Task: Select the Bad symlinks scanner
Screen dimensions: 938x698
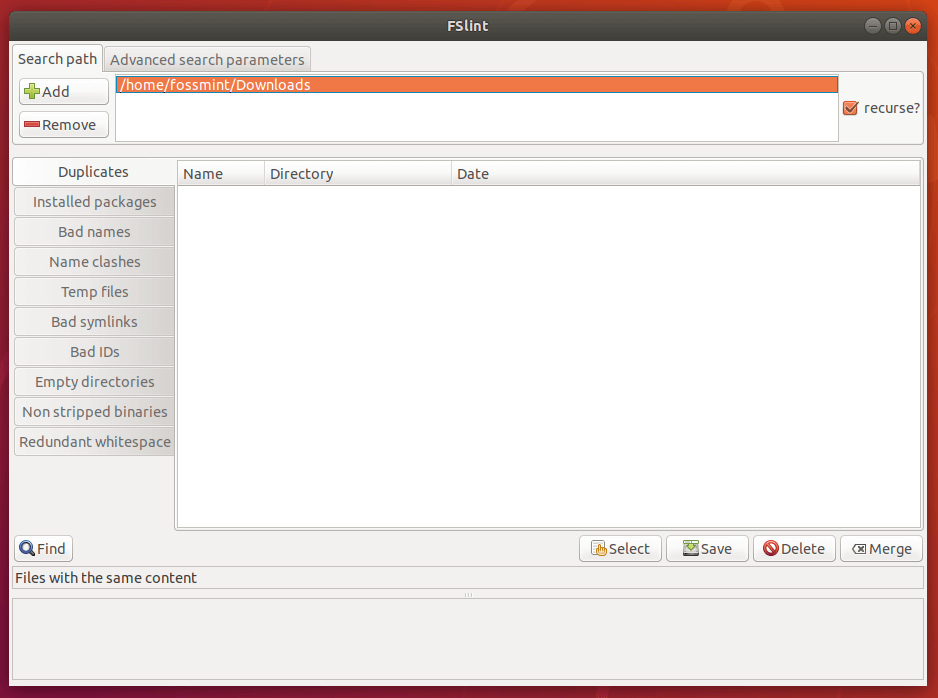Action: [93, 321]
